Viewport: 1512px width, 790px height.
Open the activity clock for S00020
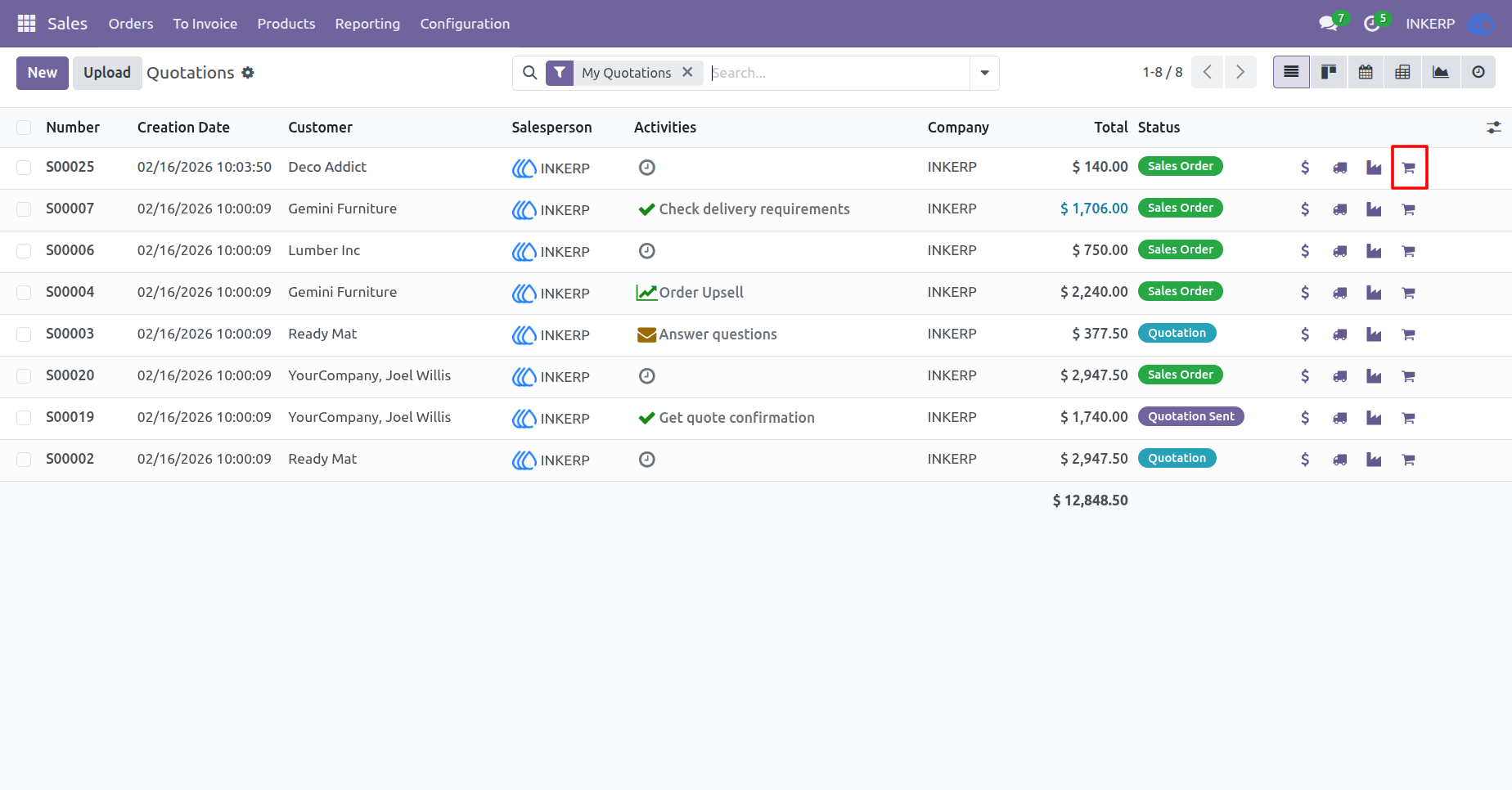(646, 376)
